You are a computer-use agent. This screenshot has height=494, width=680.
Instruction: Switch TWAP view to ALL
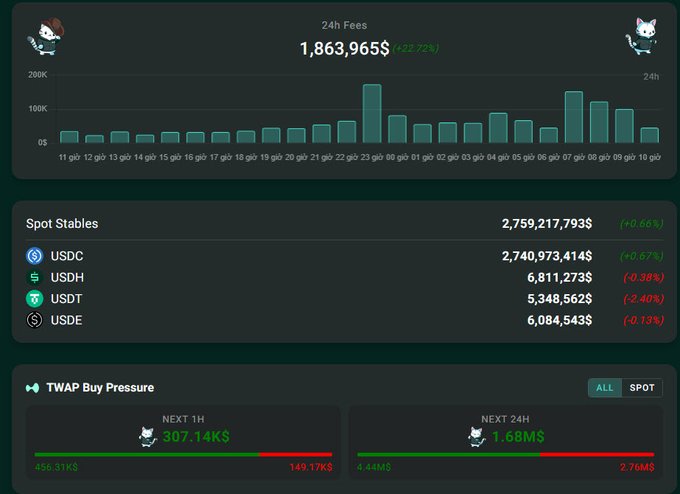point(605,388)
